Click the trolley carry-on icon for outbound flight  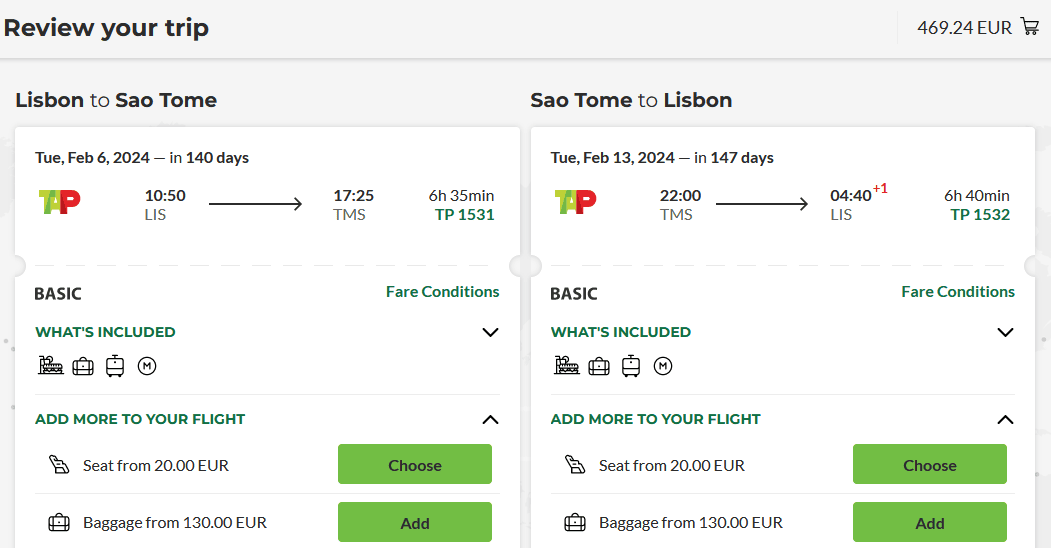point(115,366)
